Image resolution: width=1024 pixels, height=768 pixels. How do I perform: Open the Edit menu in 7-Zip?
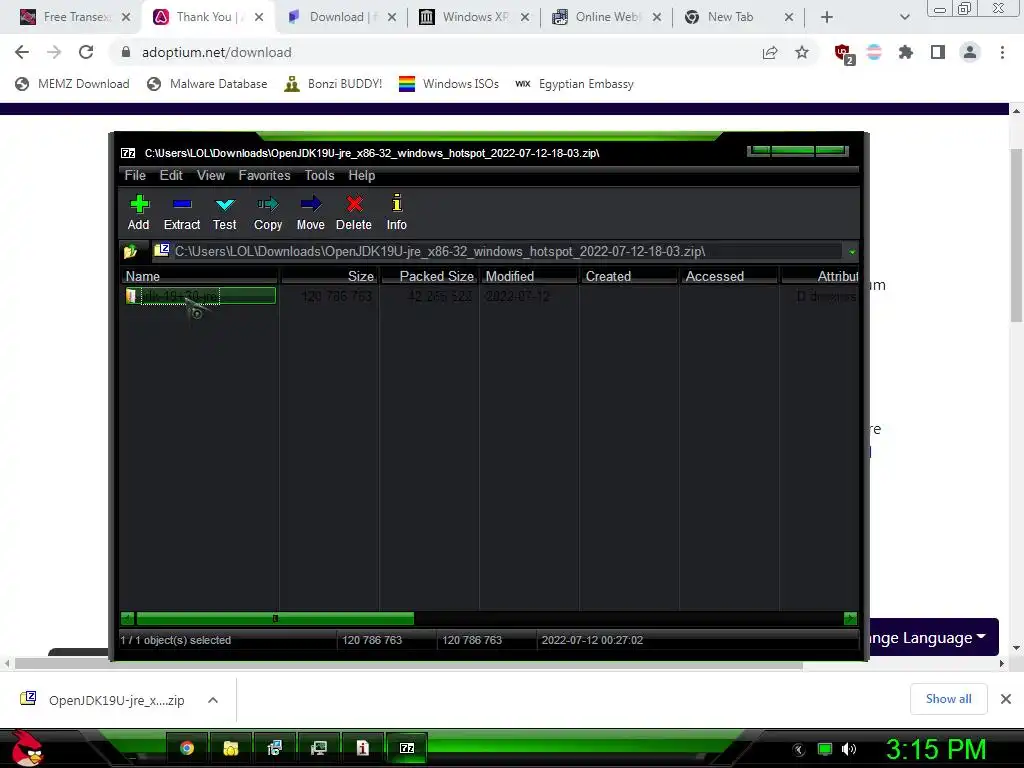pos(171,175)
